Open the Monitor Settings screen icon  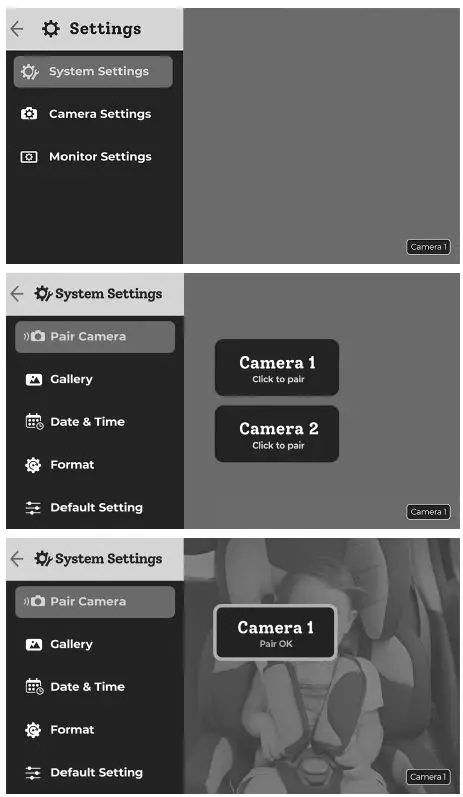click(29, 157)
